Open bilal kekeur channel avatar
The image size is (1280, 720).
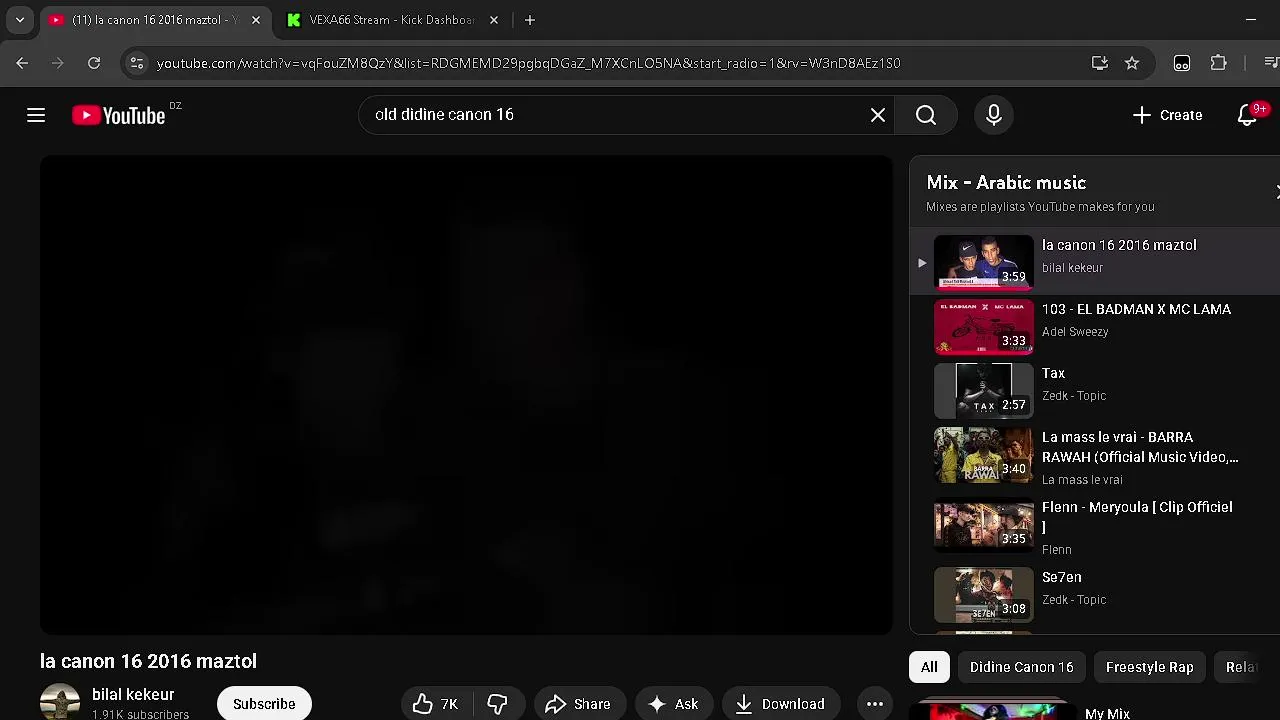coord(60,703)
